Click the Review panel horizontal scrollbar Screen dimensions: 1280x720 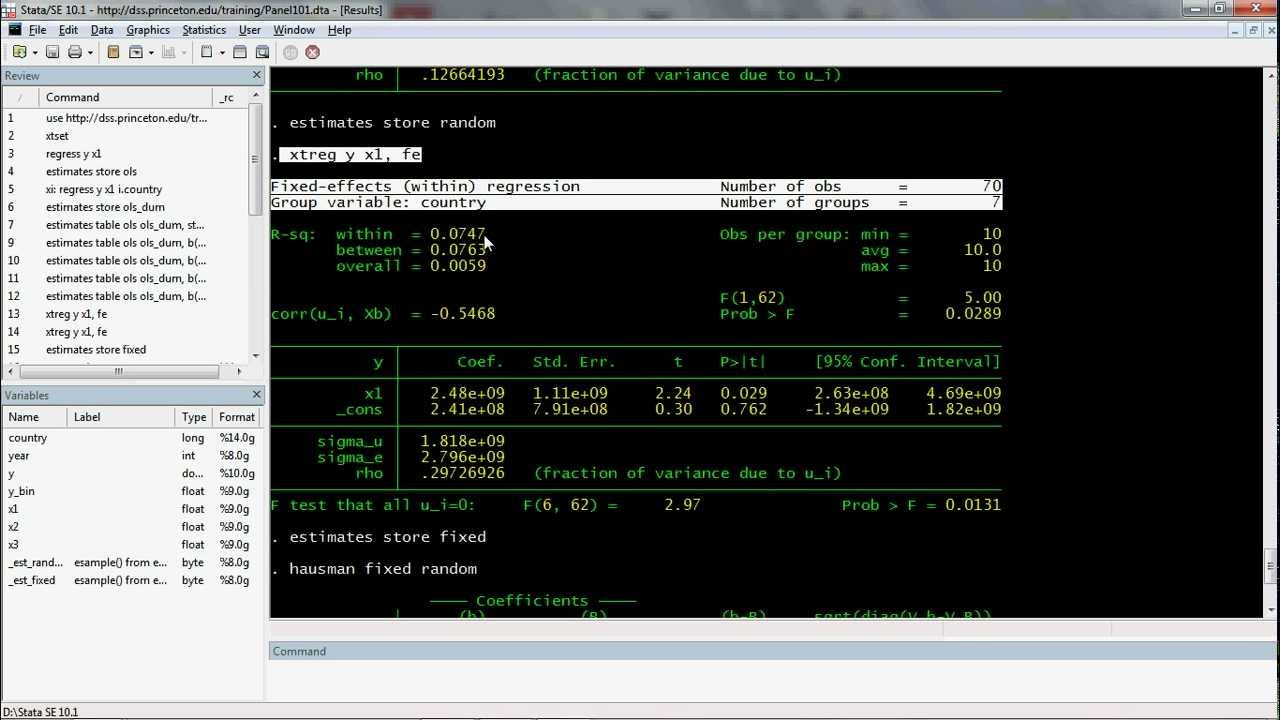pos(117,371)
